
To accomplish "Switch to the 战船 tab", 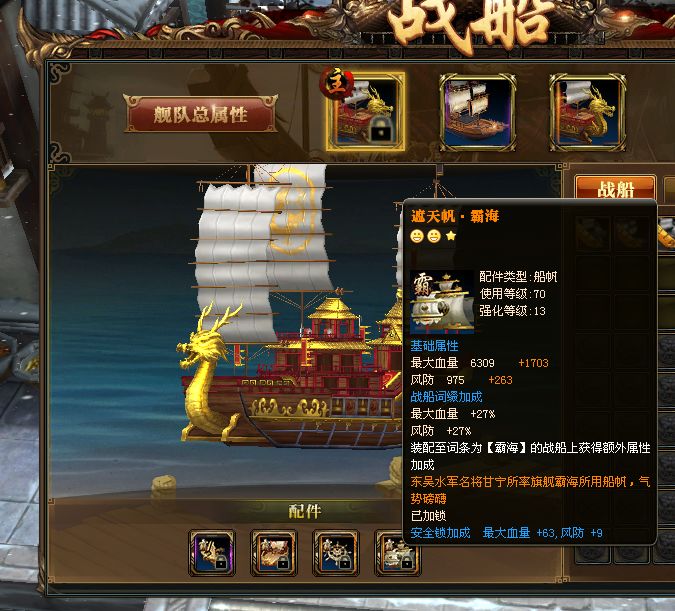I will tap(615, 188).
